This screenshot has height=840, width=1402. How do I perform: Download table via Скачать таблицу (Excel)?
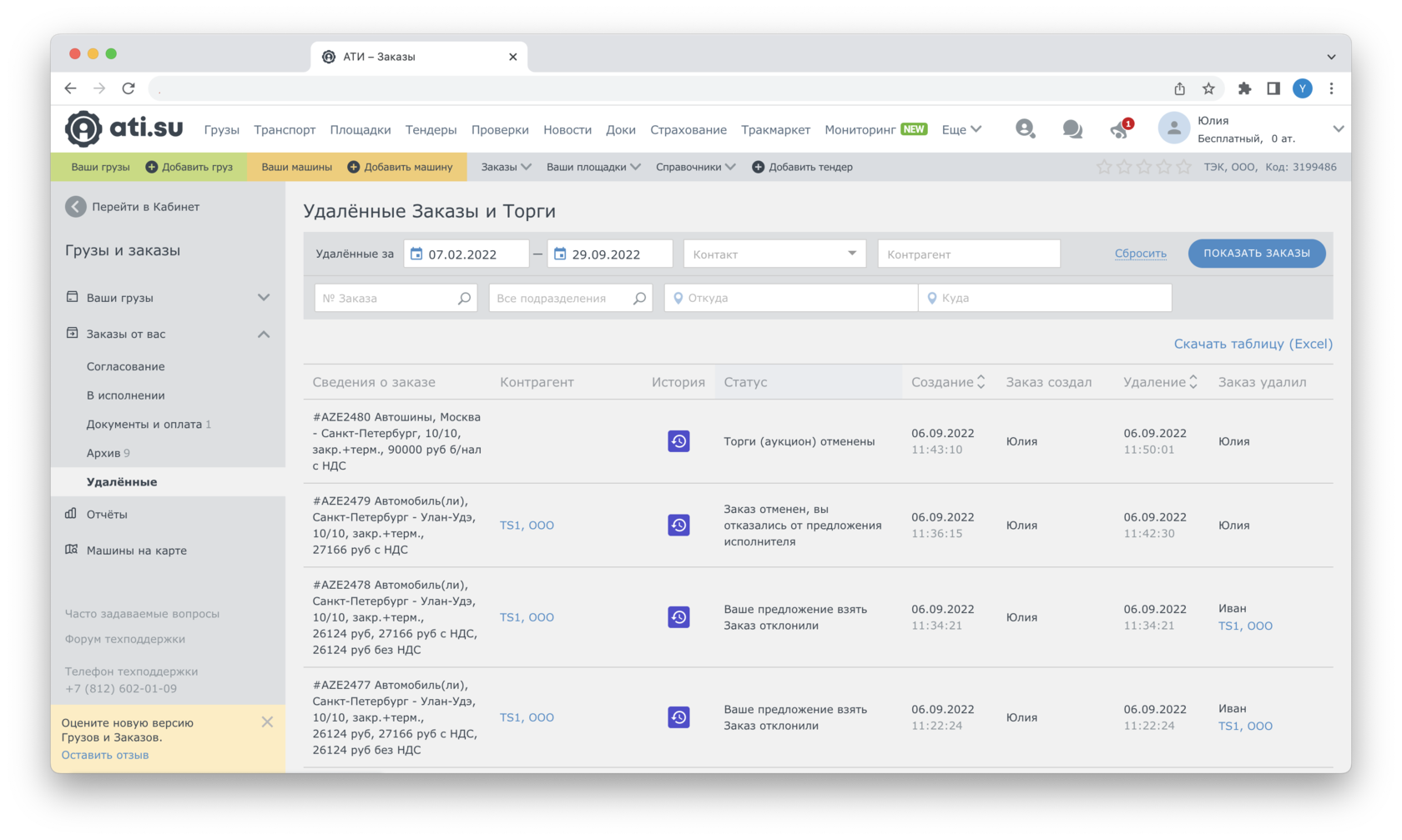click(x=1253, y=344)
